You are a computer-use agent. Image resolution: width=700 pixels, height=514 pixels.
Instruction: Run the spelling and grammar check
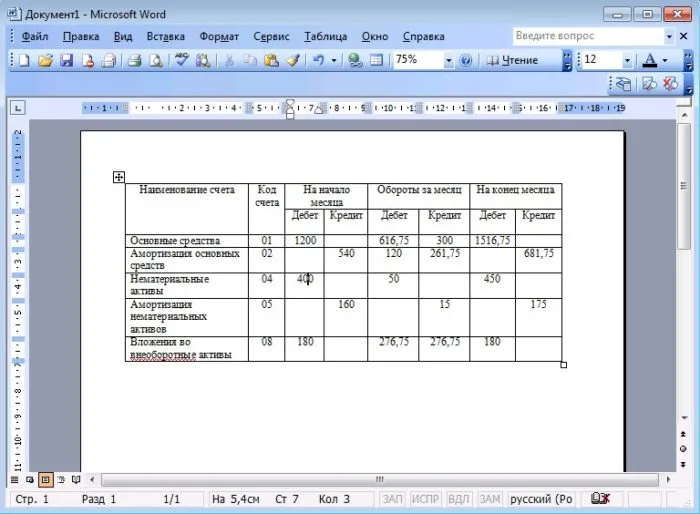182,60
